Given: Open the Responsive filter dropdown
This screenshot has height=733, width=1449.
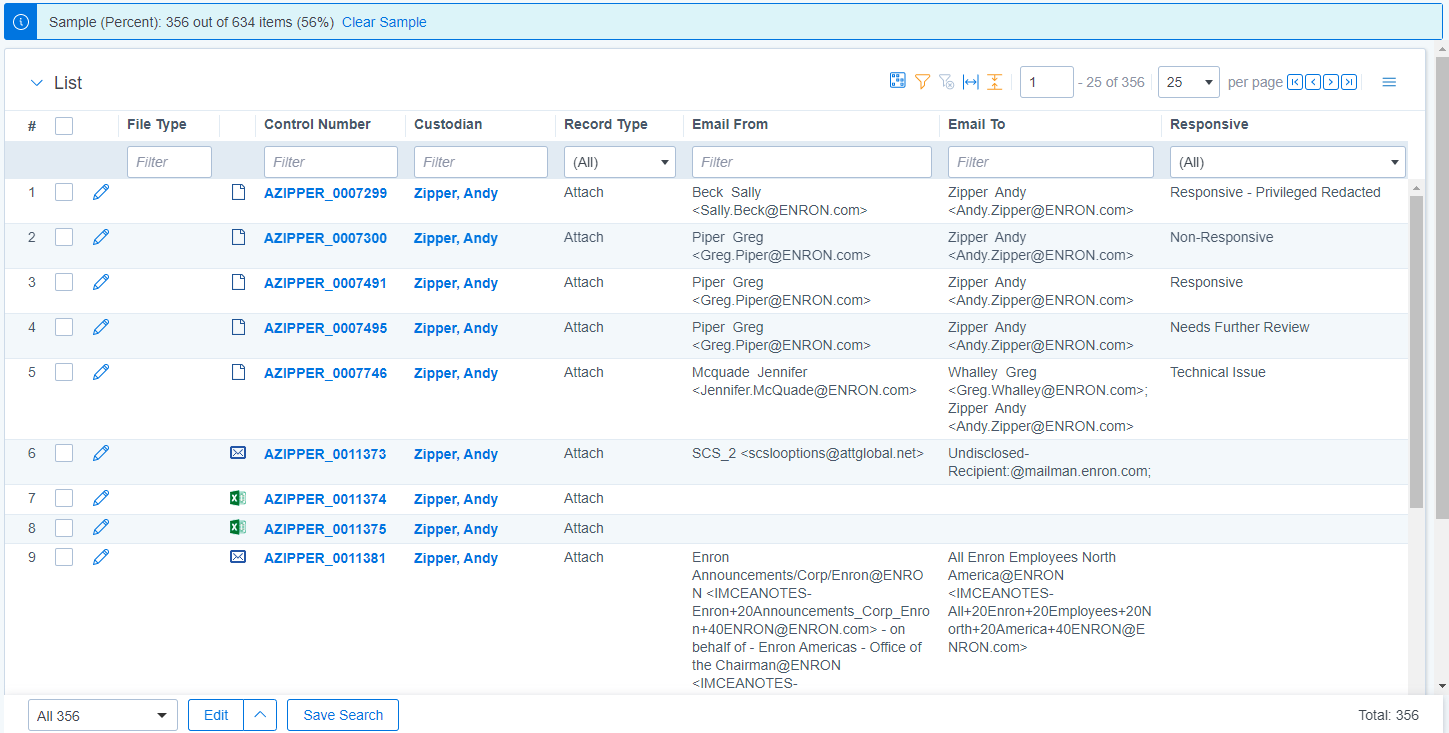Looking at the screenshot, I should click(x=1288, y=162).
